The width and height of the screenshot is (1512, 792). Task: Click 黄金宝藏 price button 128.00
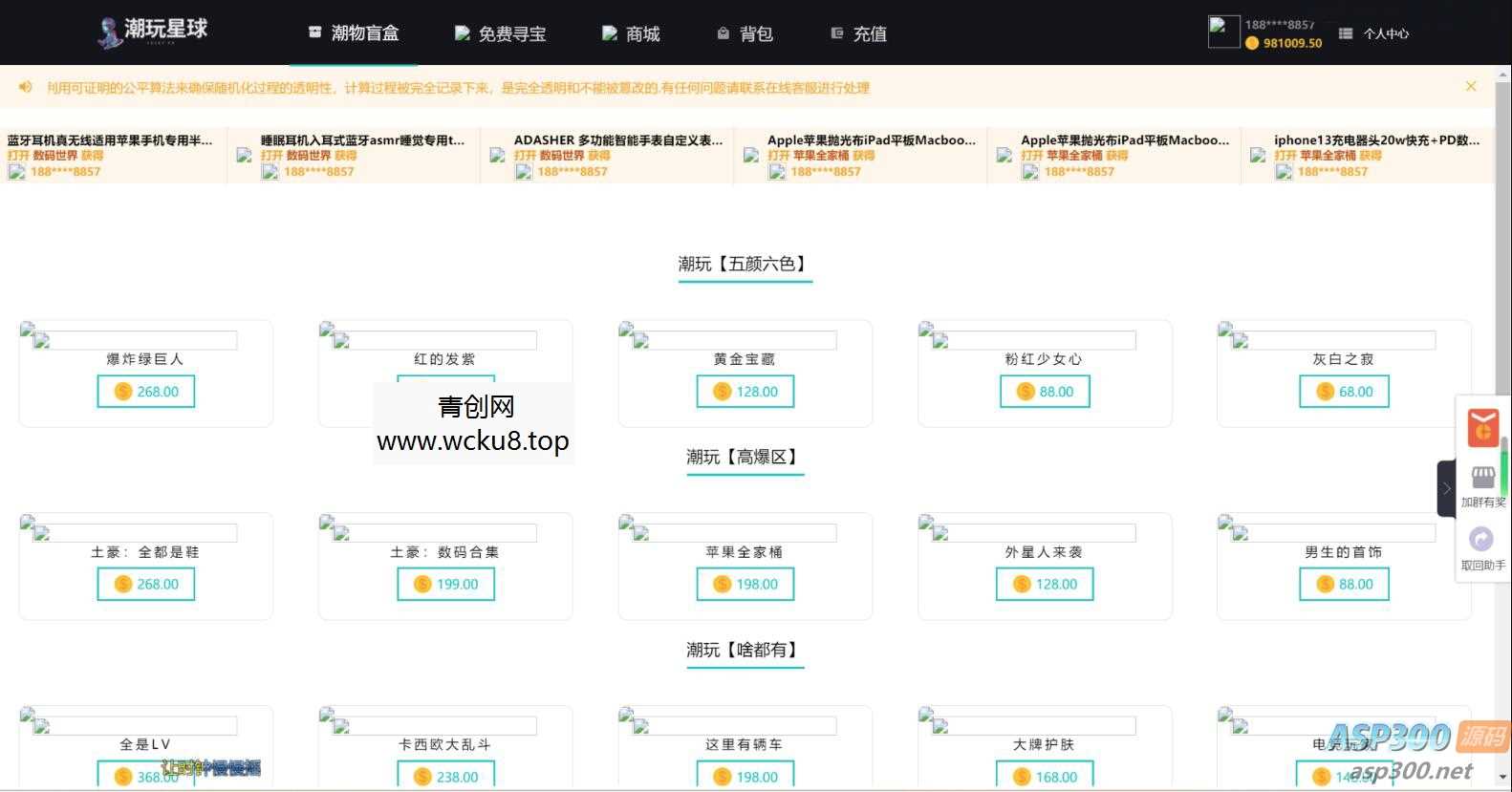(745, 392)
